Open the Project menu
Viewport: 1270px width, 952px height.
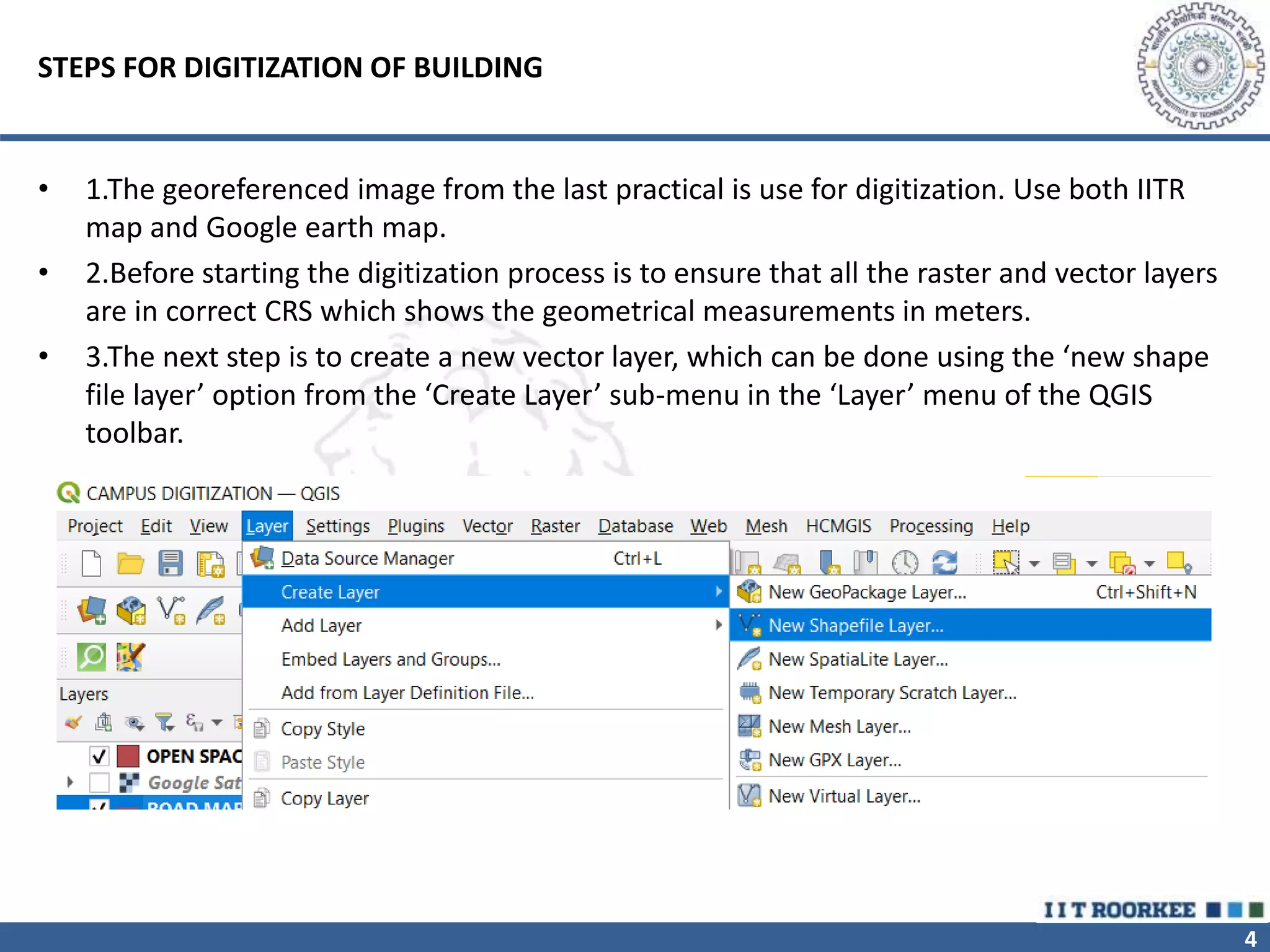(95, 526)
